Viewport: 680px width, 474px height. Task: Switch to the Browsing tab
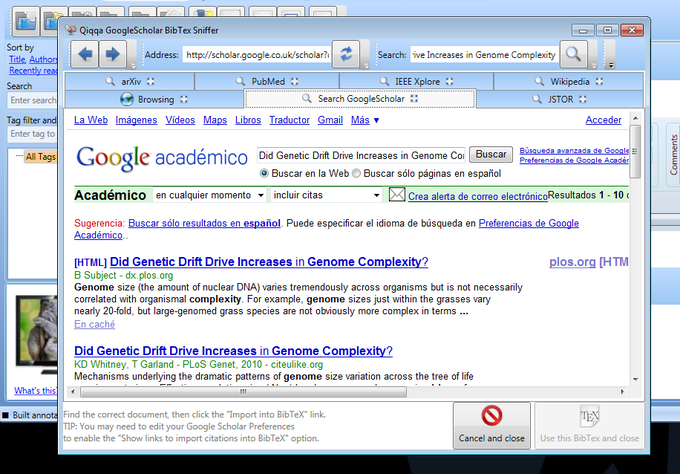[154, 99]
